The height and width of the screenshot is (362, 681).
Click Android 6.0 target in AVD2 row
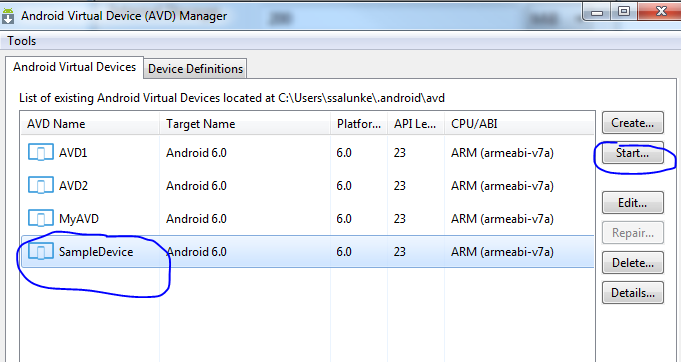[x=196, y=186]
